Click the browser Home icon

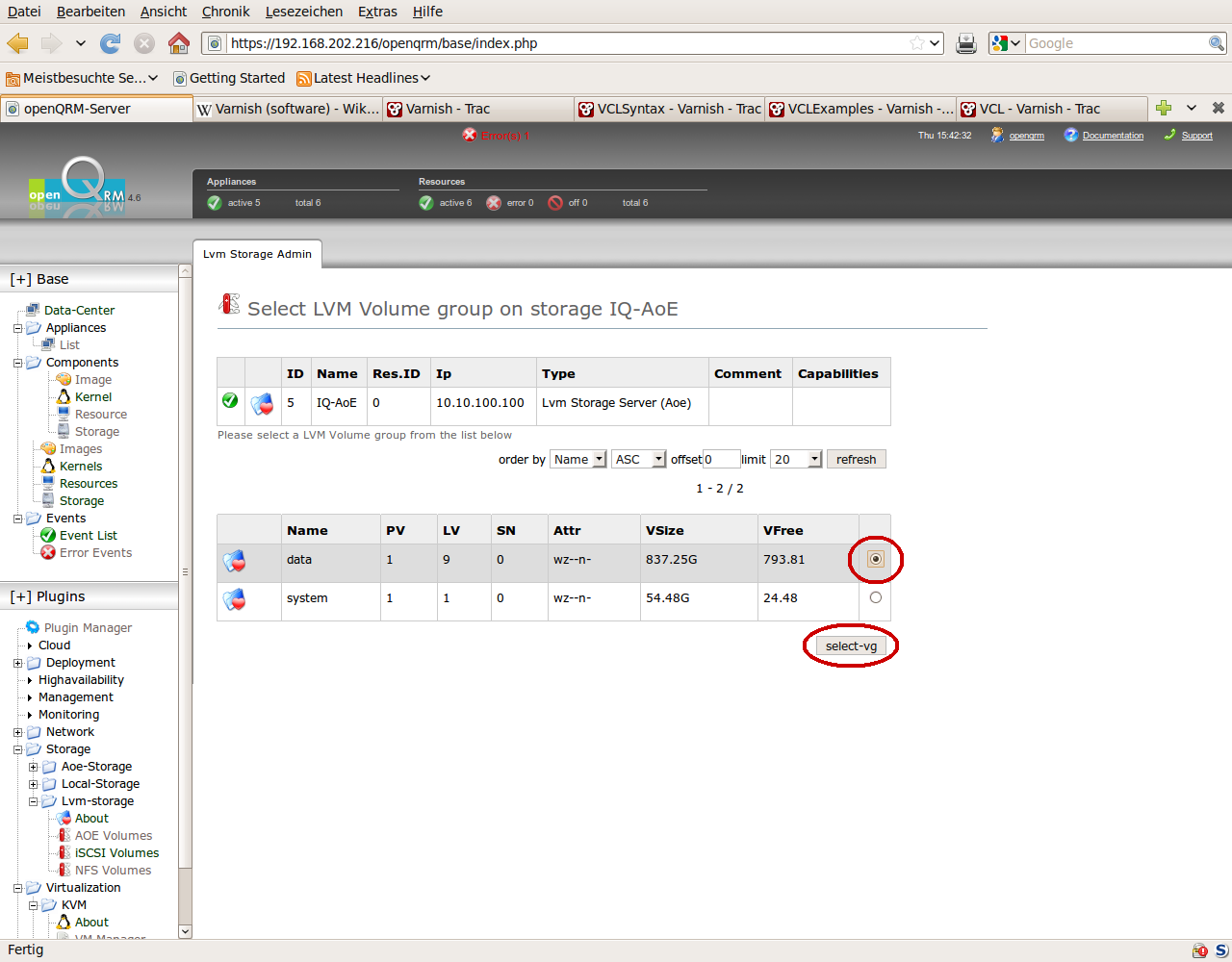point(178,43)
